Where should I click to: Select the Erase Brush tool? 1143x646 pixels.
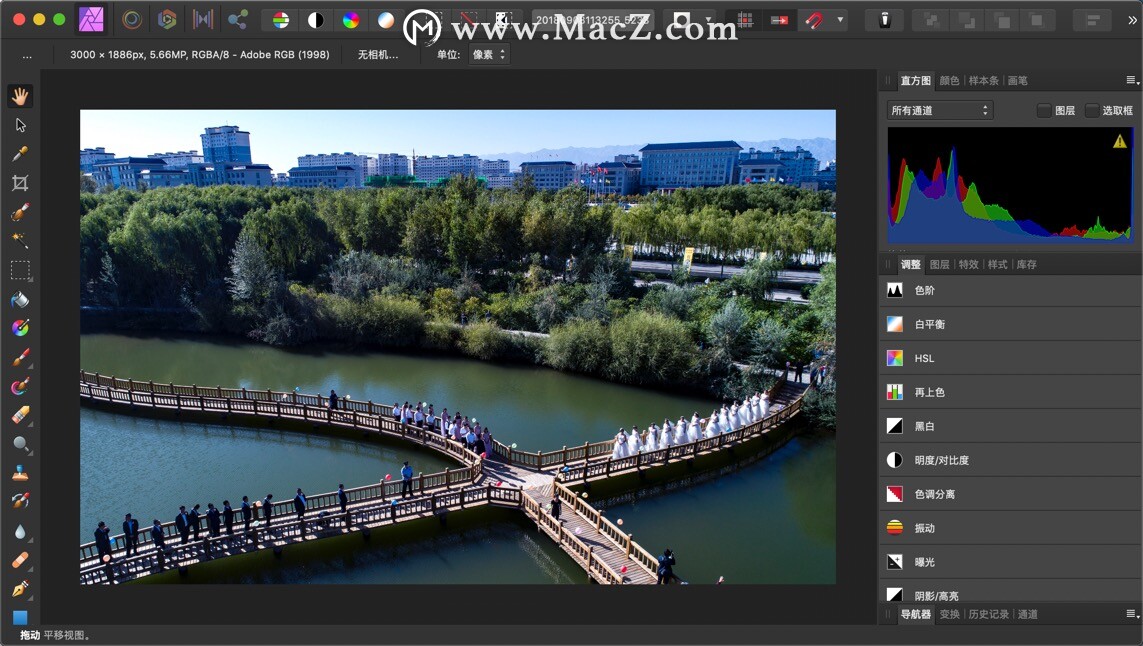20,415
